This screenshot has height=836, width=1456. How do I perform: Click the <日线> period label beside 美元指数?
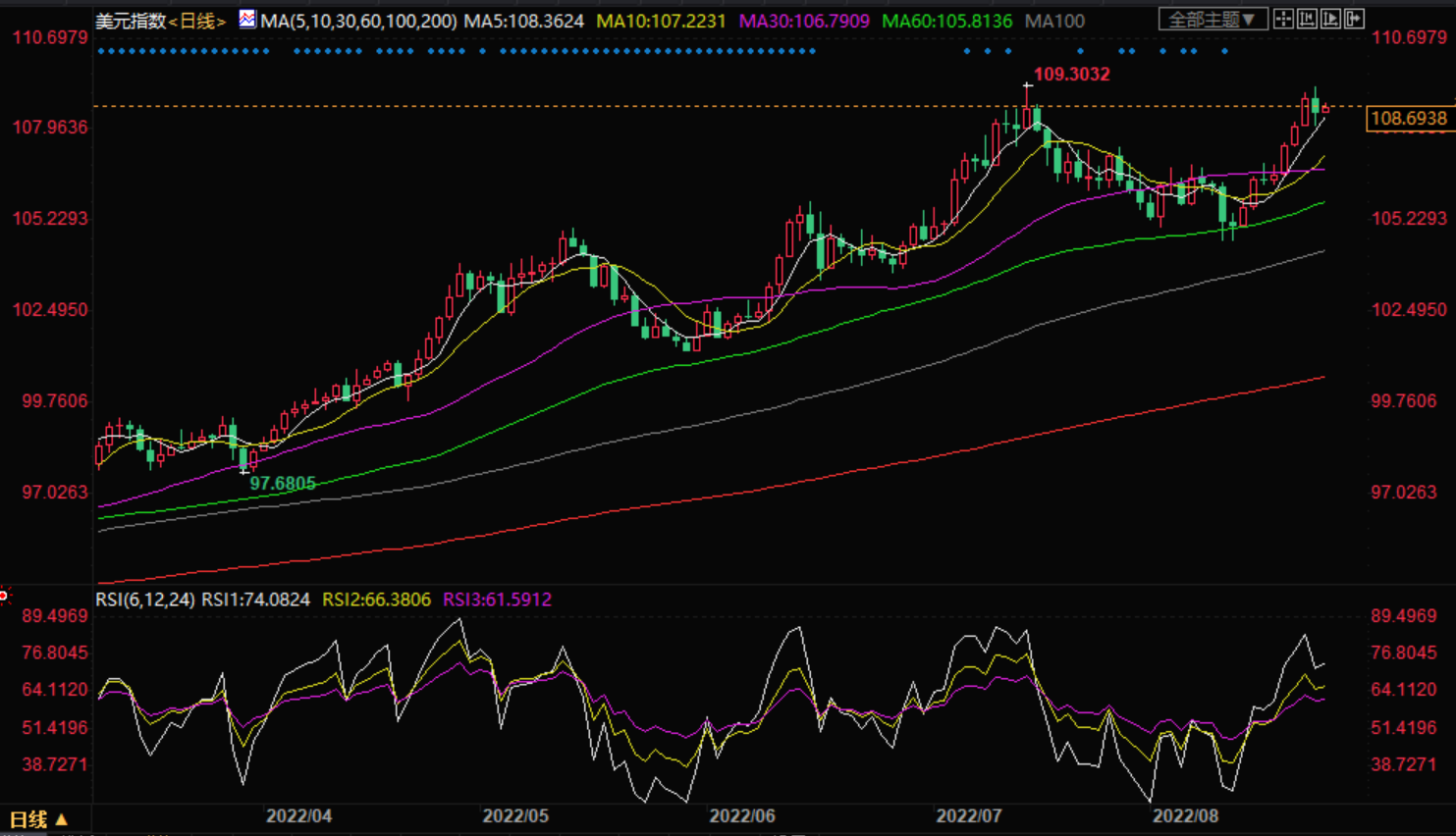(197, 21)
